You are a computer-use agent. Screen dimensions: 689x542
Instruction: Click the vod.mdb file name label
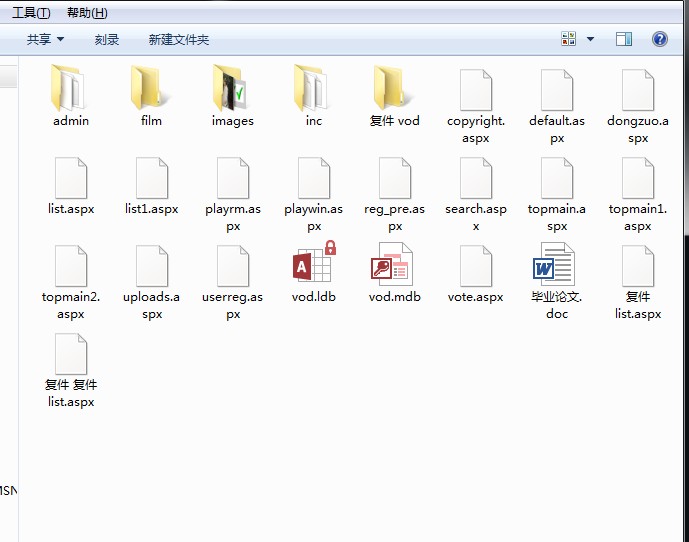tap(395, 297)
